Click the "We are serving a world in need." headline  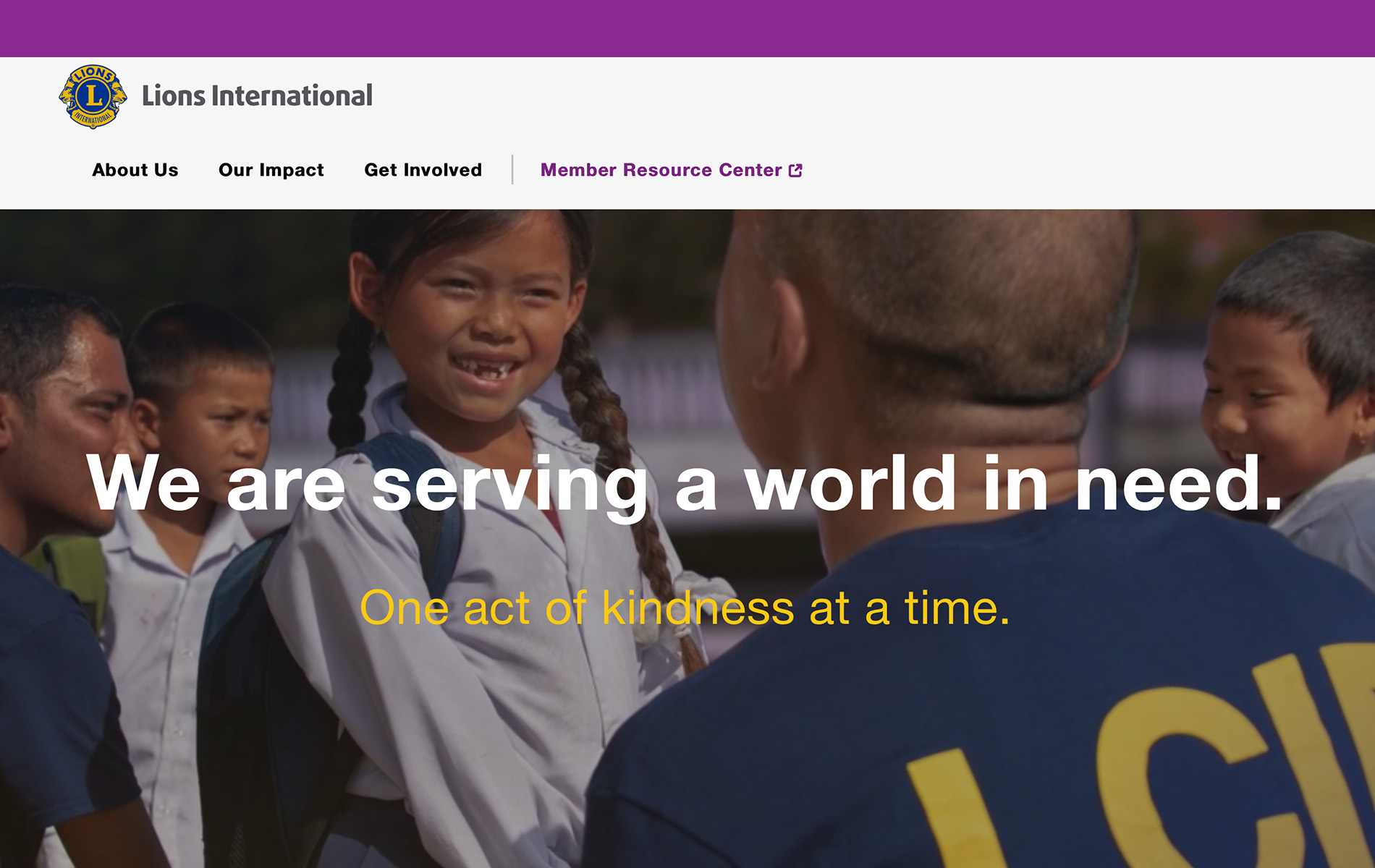(684, 483)
